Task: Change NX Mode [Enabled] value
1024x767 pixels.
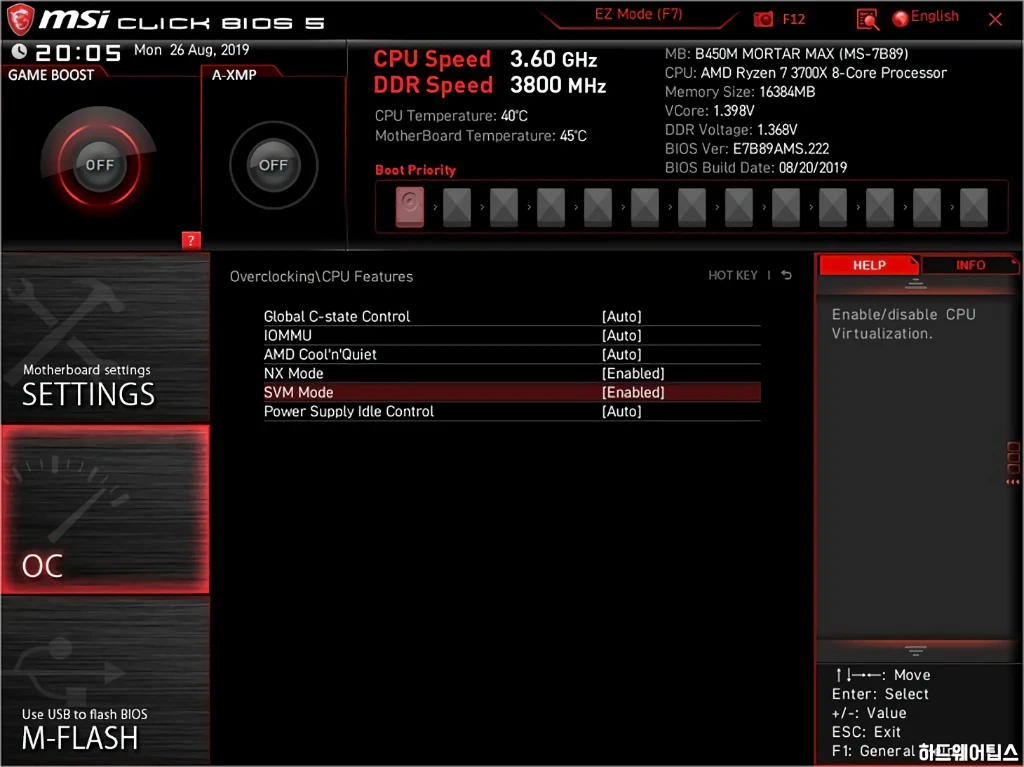Action: [633, 373]
